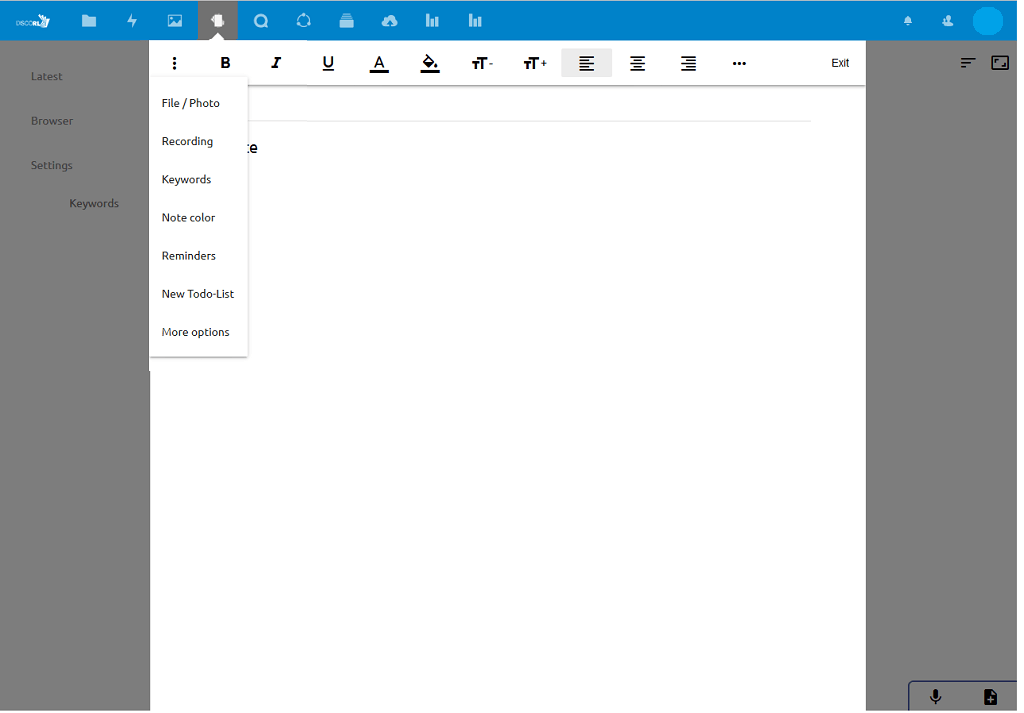Click the three-dot note menu button
The width and height of the screenshot is (1024, 713).
pyautogui.click(x=174, y=63)
